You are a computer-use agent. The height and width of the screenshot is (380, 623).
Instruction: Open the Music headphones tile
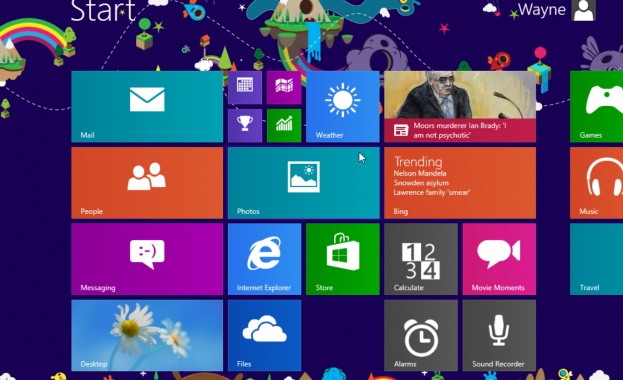(x=596, y=183)
